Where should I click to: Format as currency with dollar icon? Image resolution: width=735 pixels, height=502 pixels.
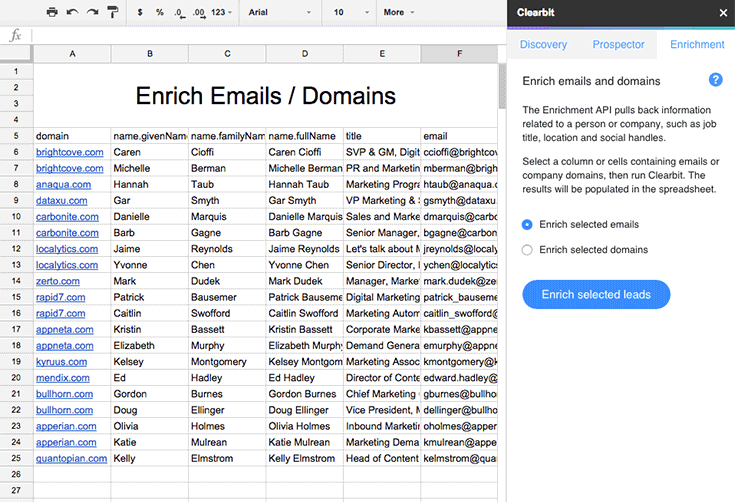[x=140, y=12]
